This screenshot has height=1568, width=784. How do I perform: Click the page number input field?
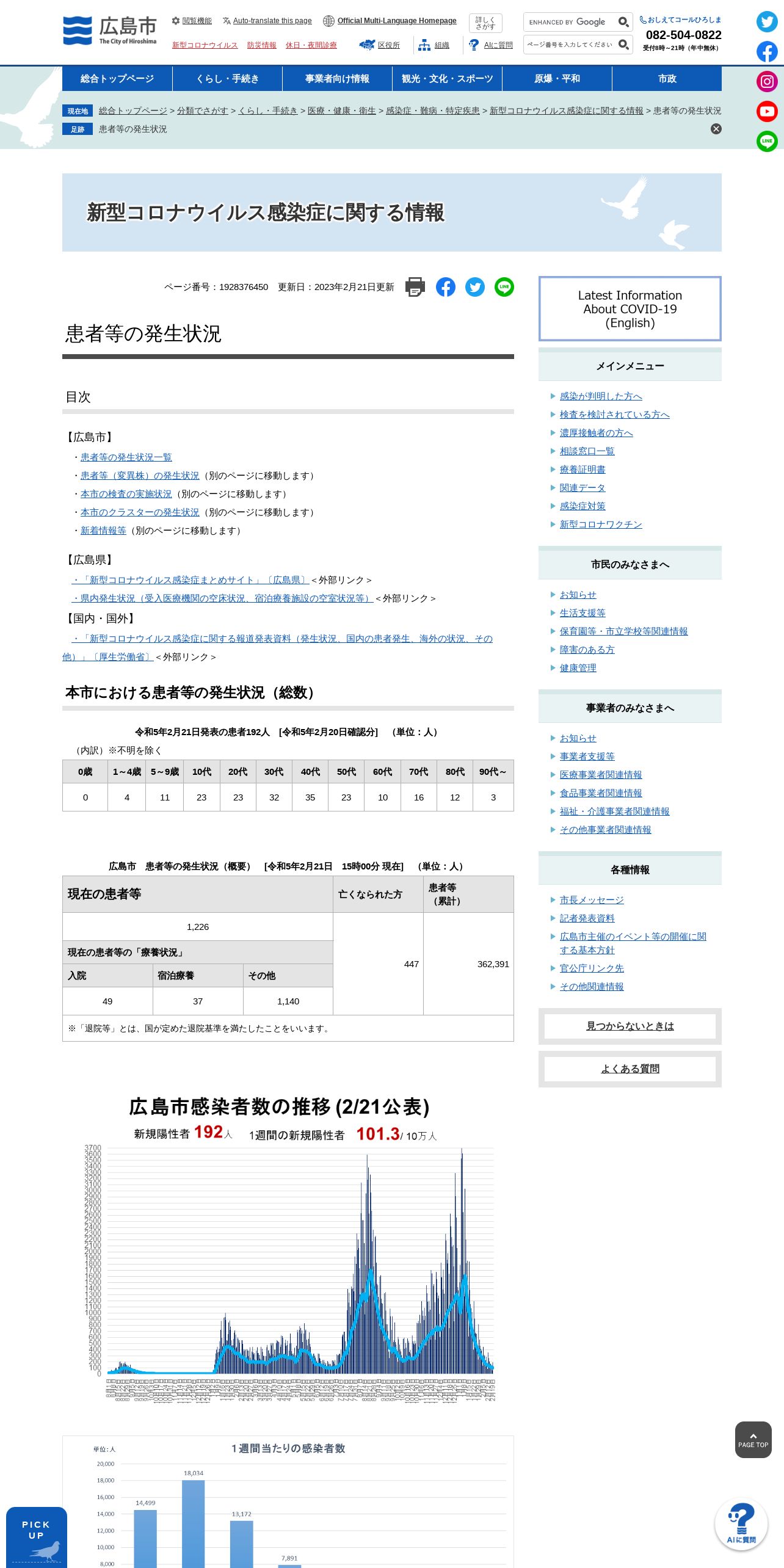(x=570, y=45)
